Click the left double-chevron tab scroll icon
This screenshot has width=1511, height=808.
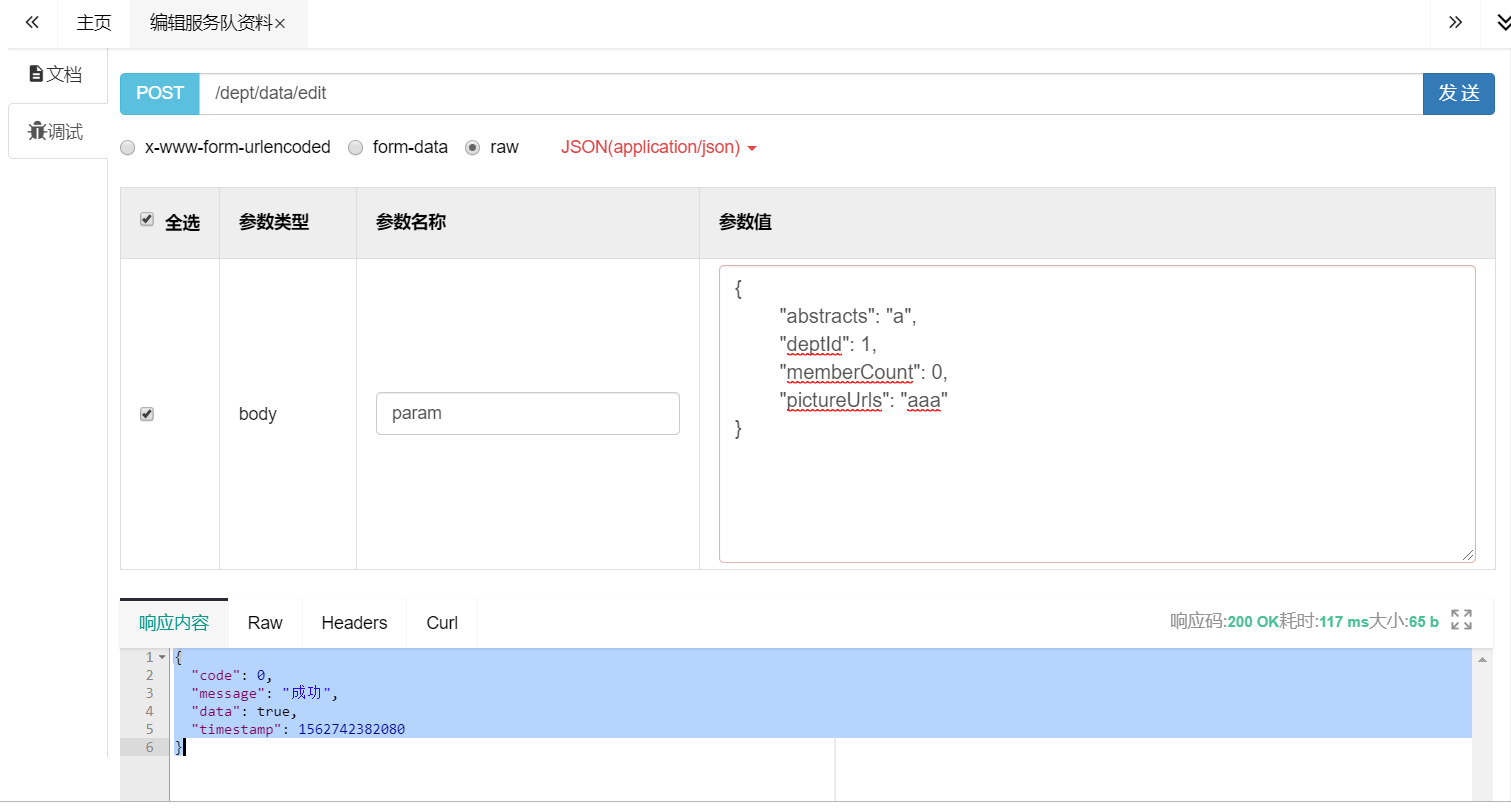point(31,22)
